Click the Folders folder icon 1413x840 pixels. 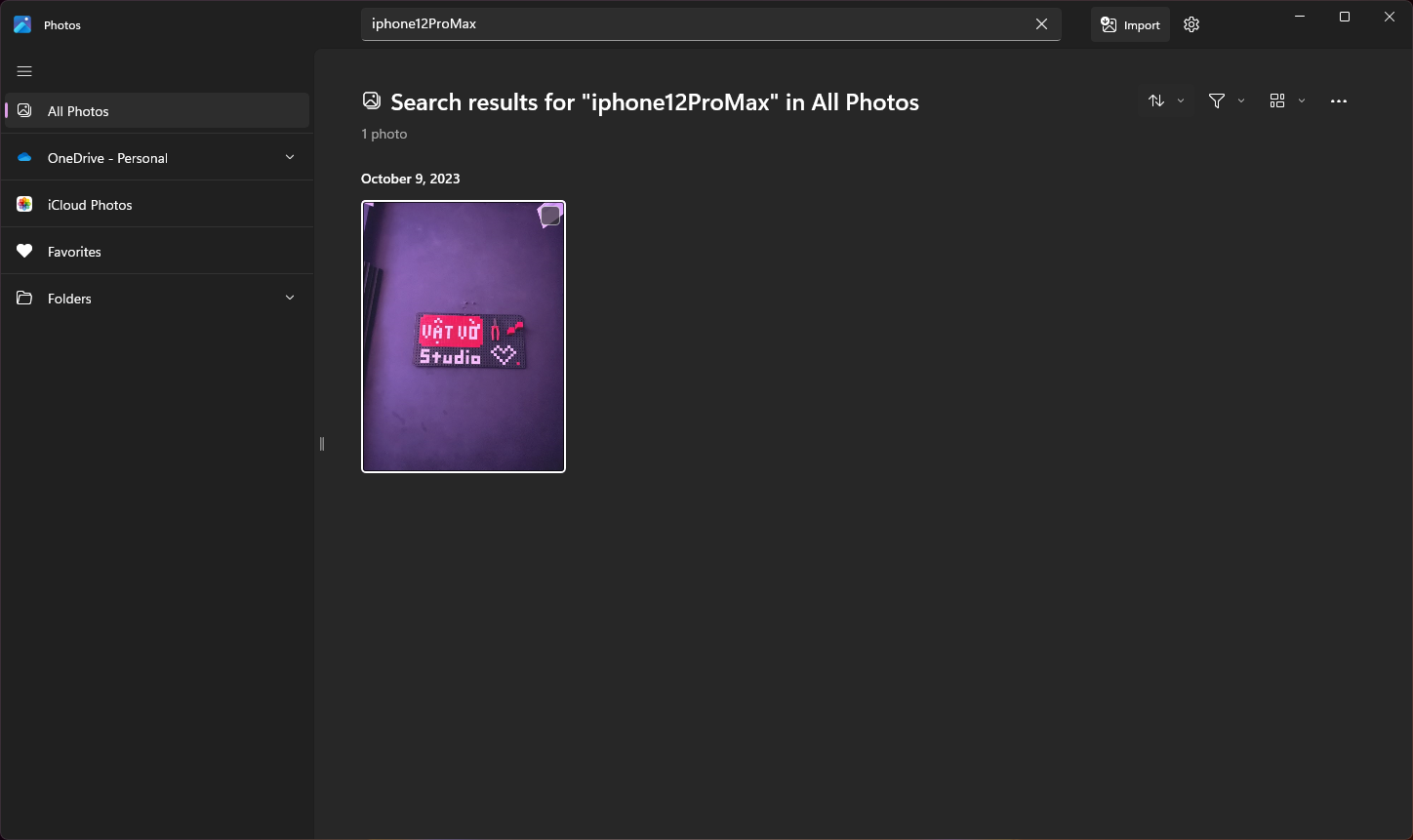pos(24,299)
